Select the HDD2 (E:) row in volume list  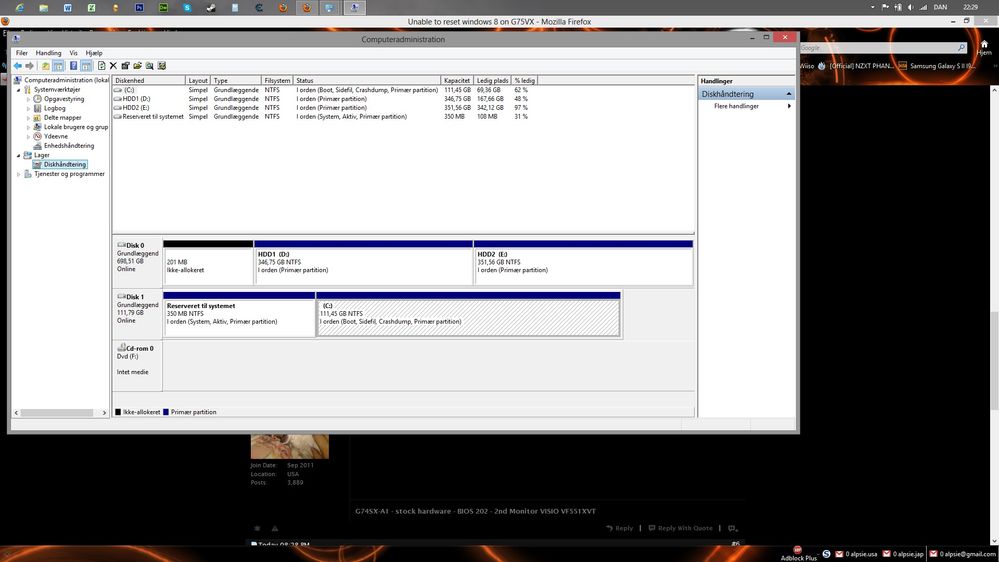click(x=325, y=108)
